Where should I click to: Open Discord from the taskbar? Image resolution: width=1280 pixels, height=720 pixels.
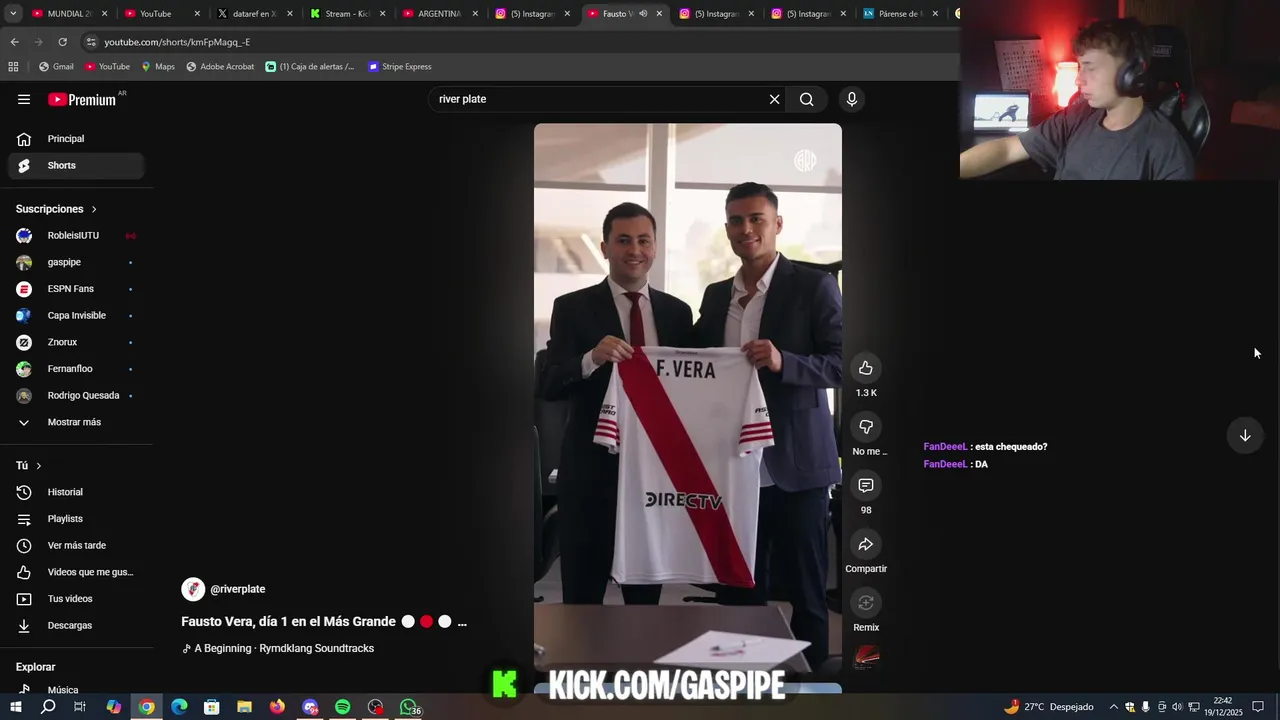[310, 707]
